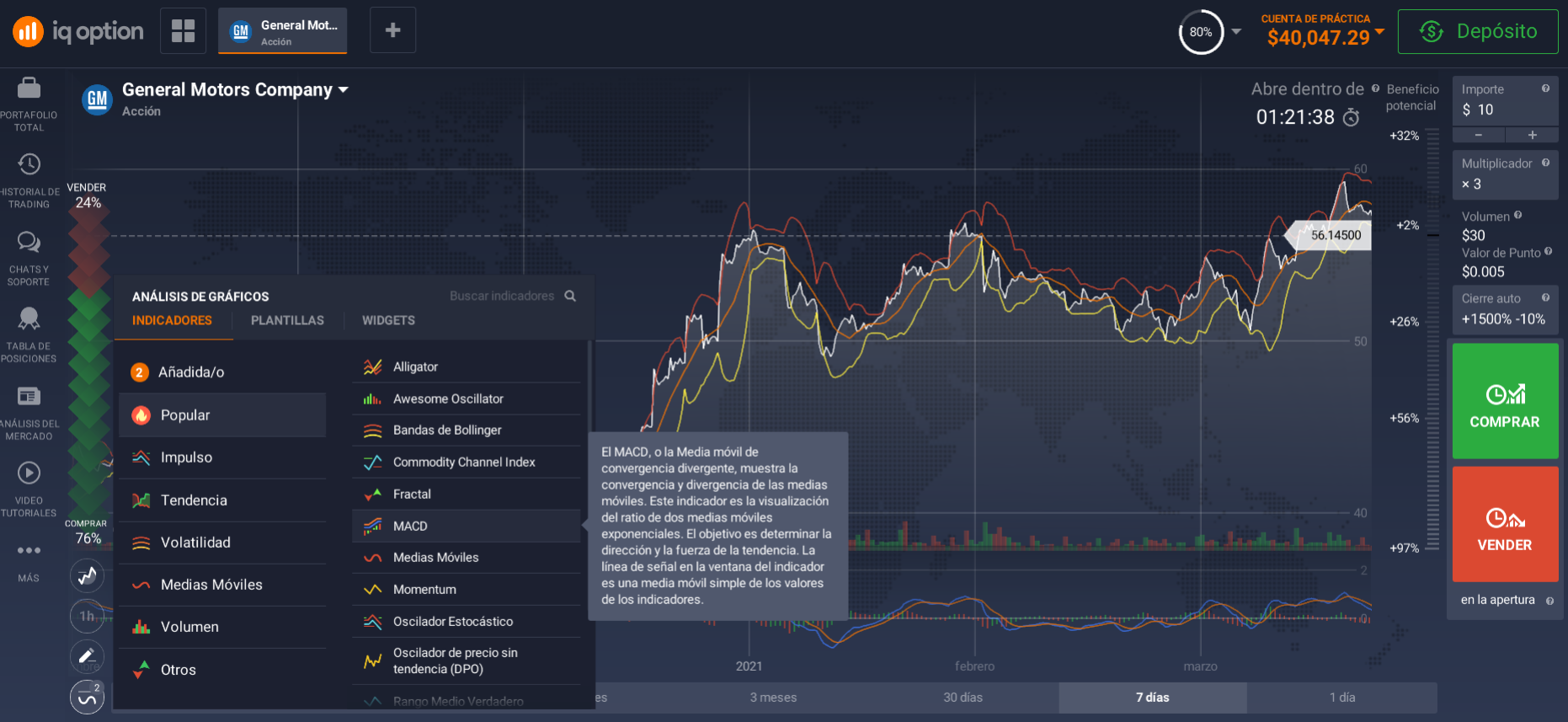
Task: Click the red VENDER button
Action: tap(1505, 524)
